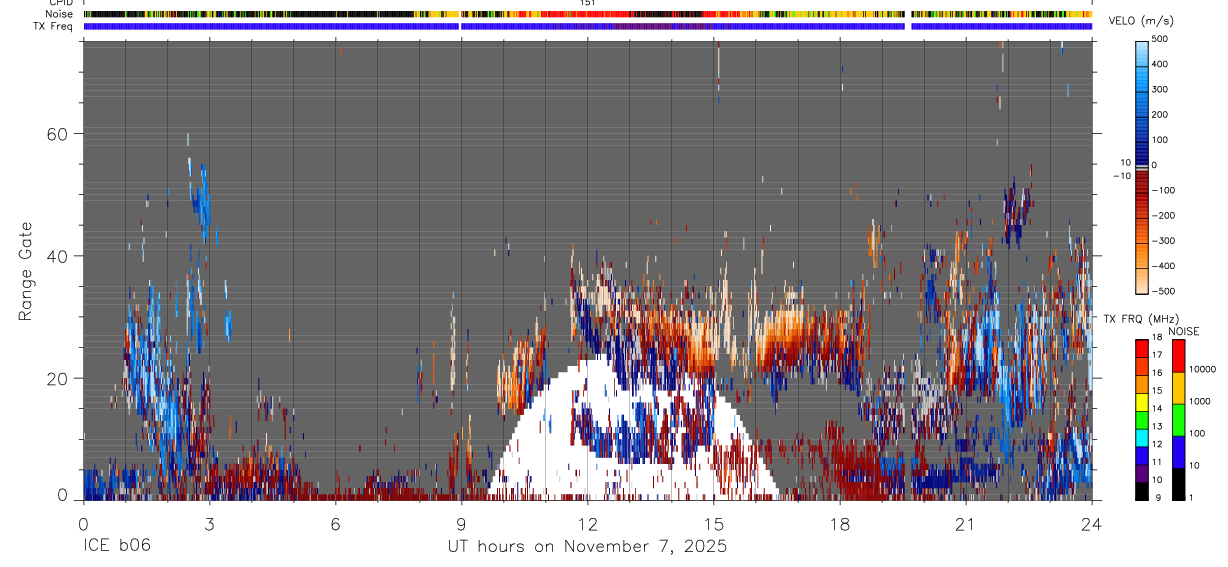Viewport: 1228px width, 567px height.
Task: Click the blue TX Freq strip above plot
Action: 588,26
